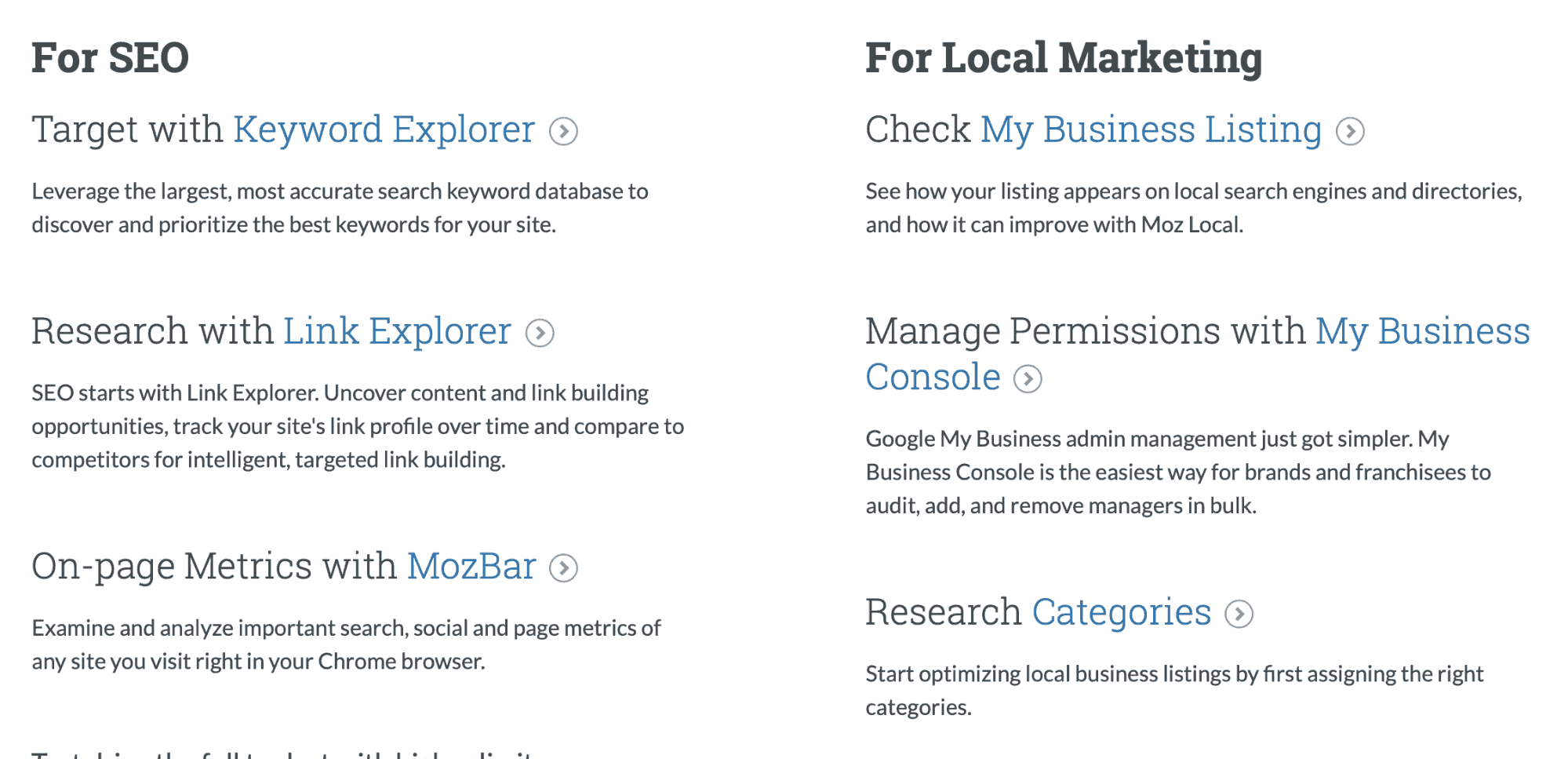Viewport: 1568px width, 759px height.
Task: Visit the My Business Listing link
Action: (1153, 129)
